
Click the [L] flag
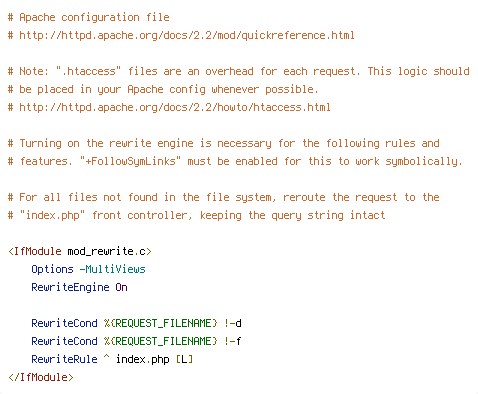[185, 359]
